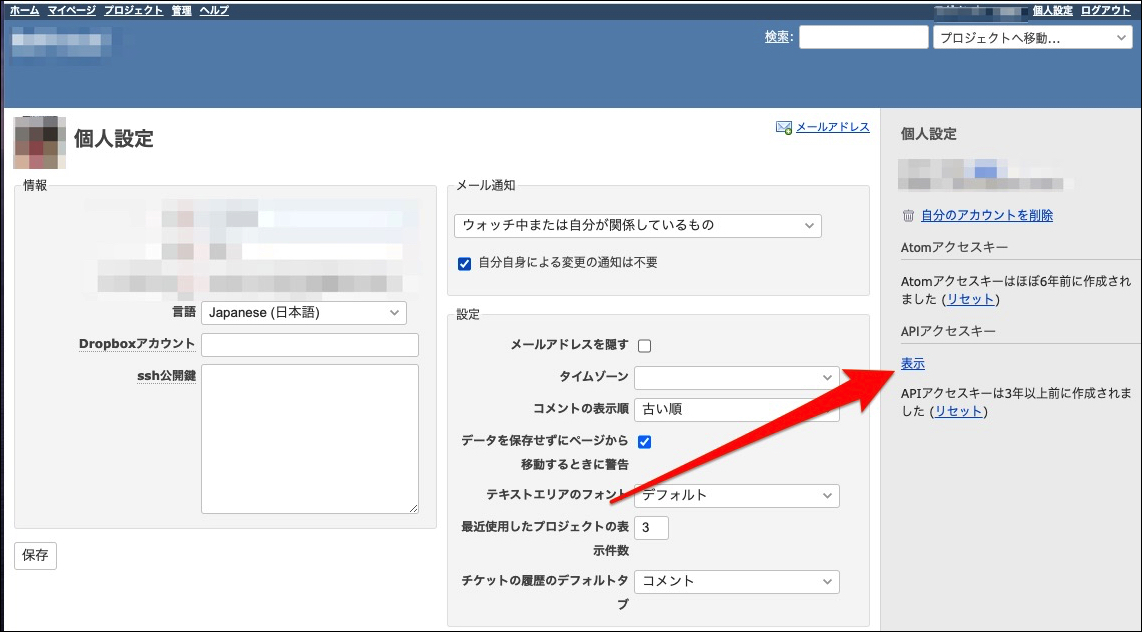Open the タイムゾーン dropdown
Screen dimensions: 1142x632
tap(737, 377)
